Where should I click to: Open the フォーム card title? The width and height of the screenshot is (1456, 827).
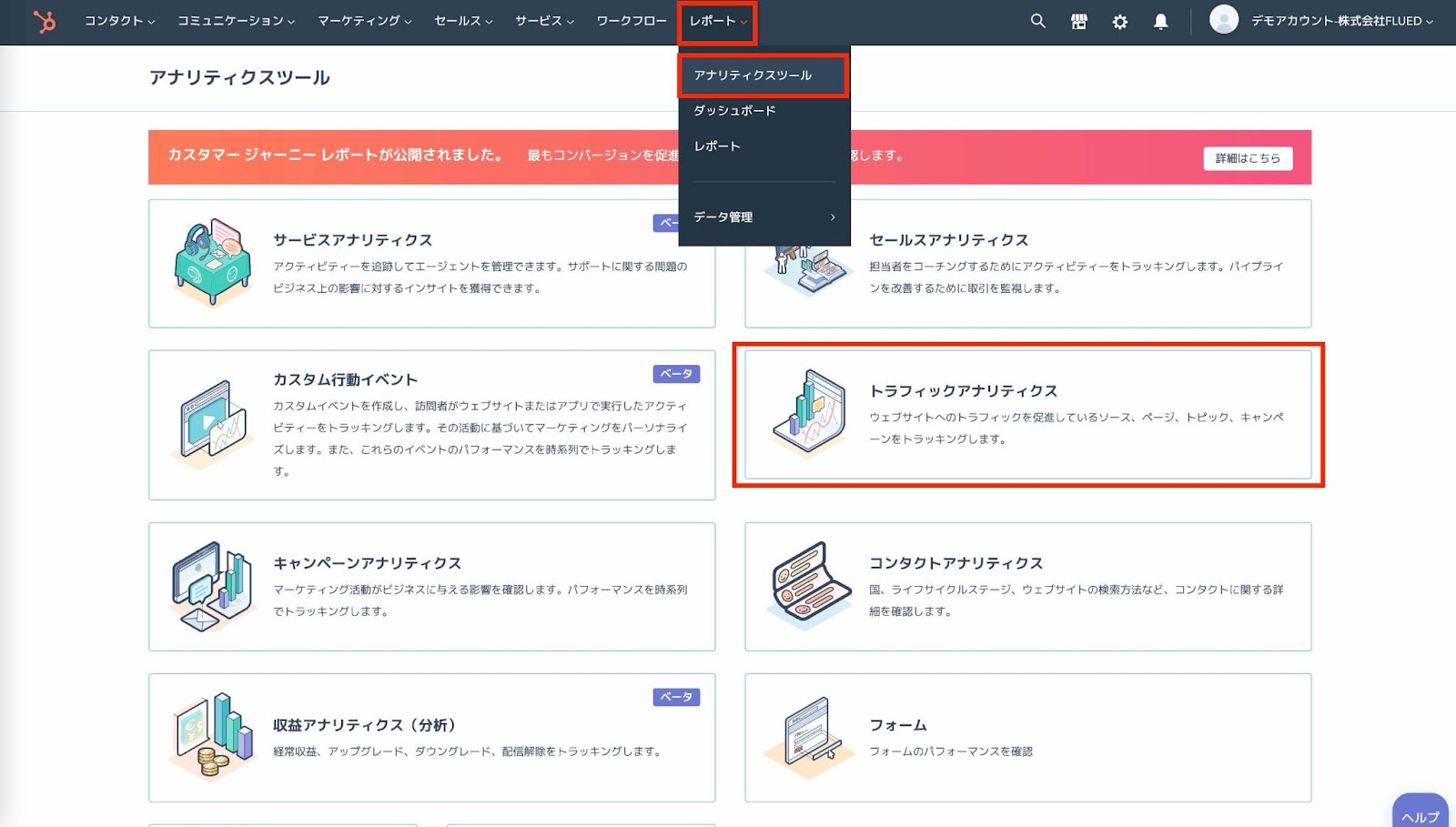[x=897, y=725]
